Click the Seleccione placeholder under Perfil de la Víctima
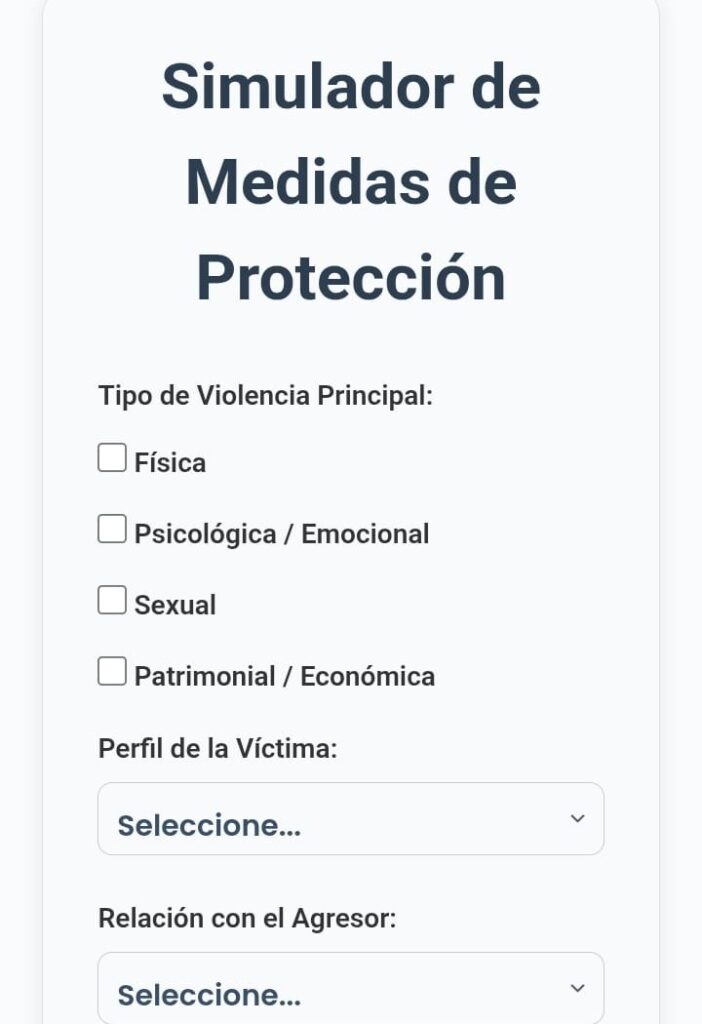Image resolution: width=702 pixels, height=1024 pixels. pos(209,826)
